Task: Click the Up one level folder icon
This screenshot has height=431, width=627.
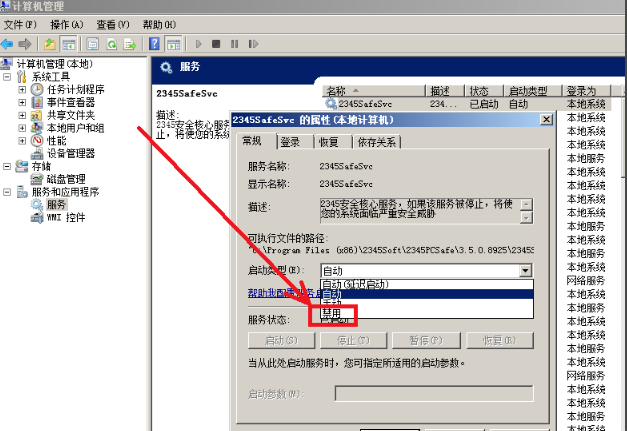Action: (50, 44)
